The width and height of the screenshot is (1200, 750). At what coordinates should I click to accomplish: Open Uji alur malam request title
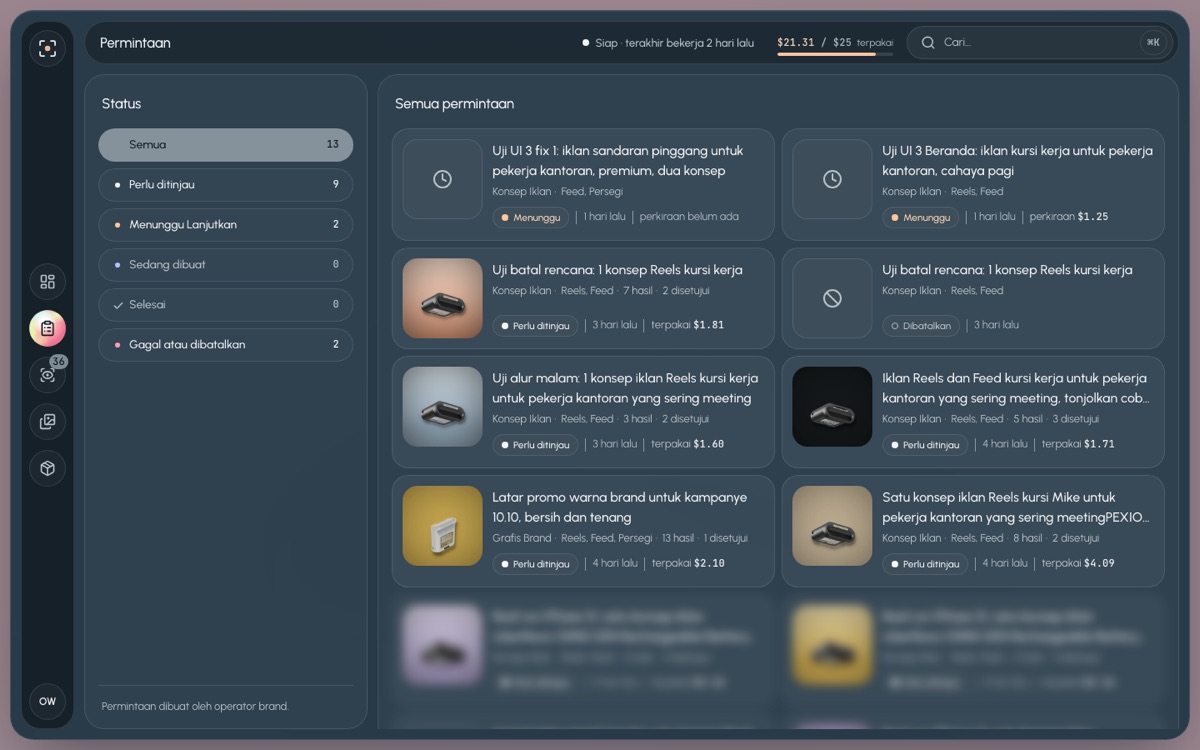click(625, 388)
